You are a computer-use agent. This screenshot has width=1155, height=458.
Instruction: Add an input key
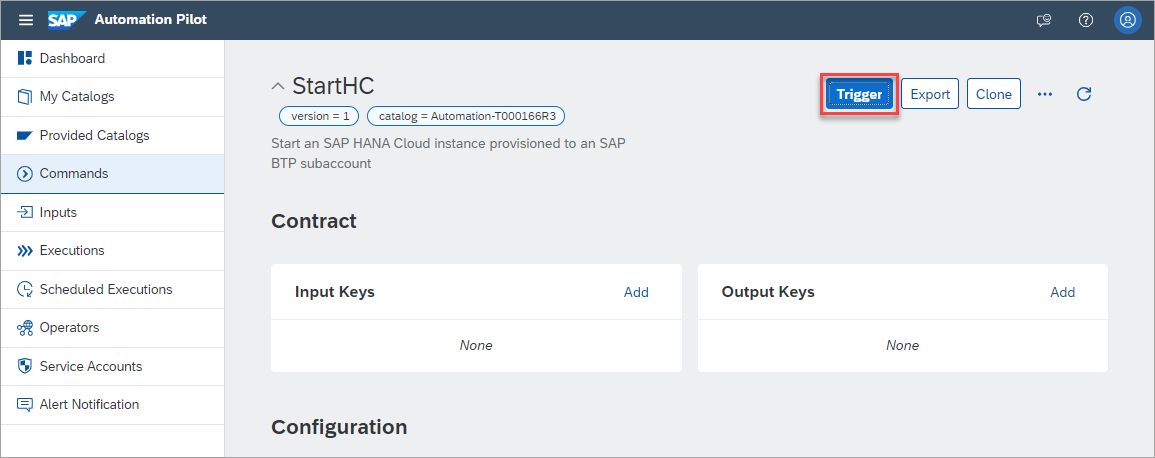coord(636,292)
